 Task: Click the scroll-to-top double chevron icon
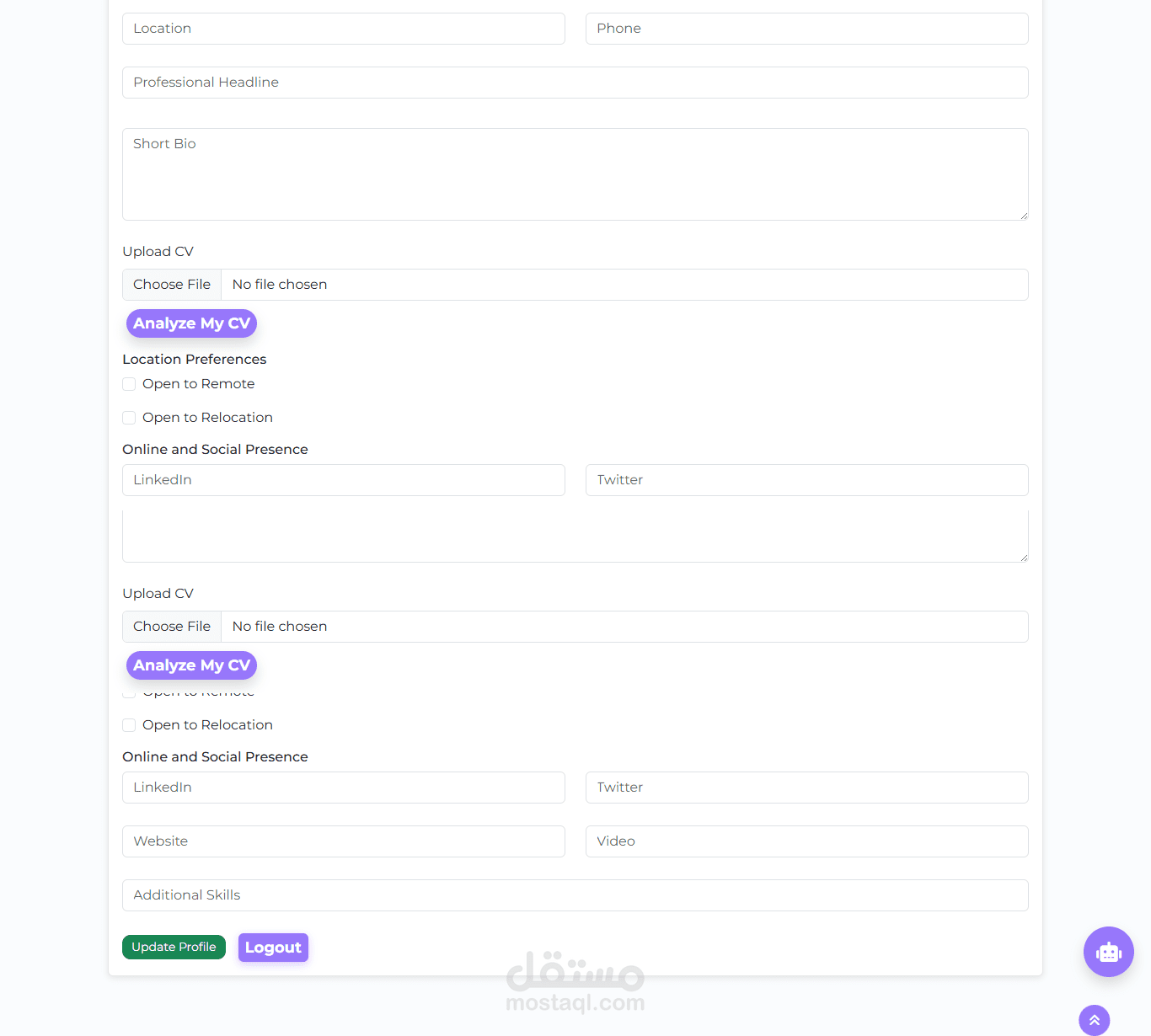click(1095, 1020)
